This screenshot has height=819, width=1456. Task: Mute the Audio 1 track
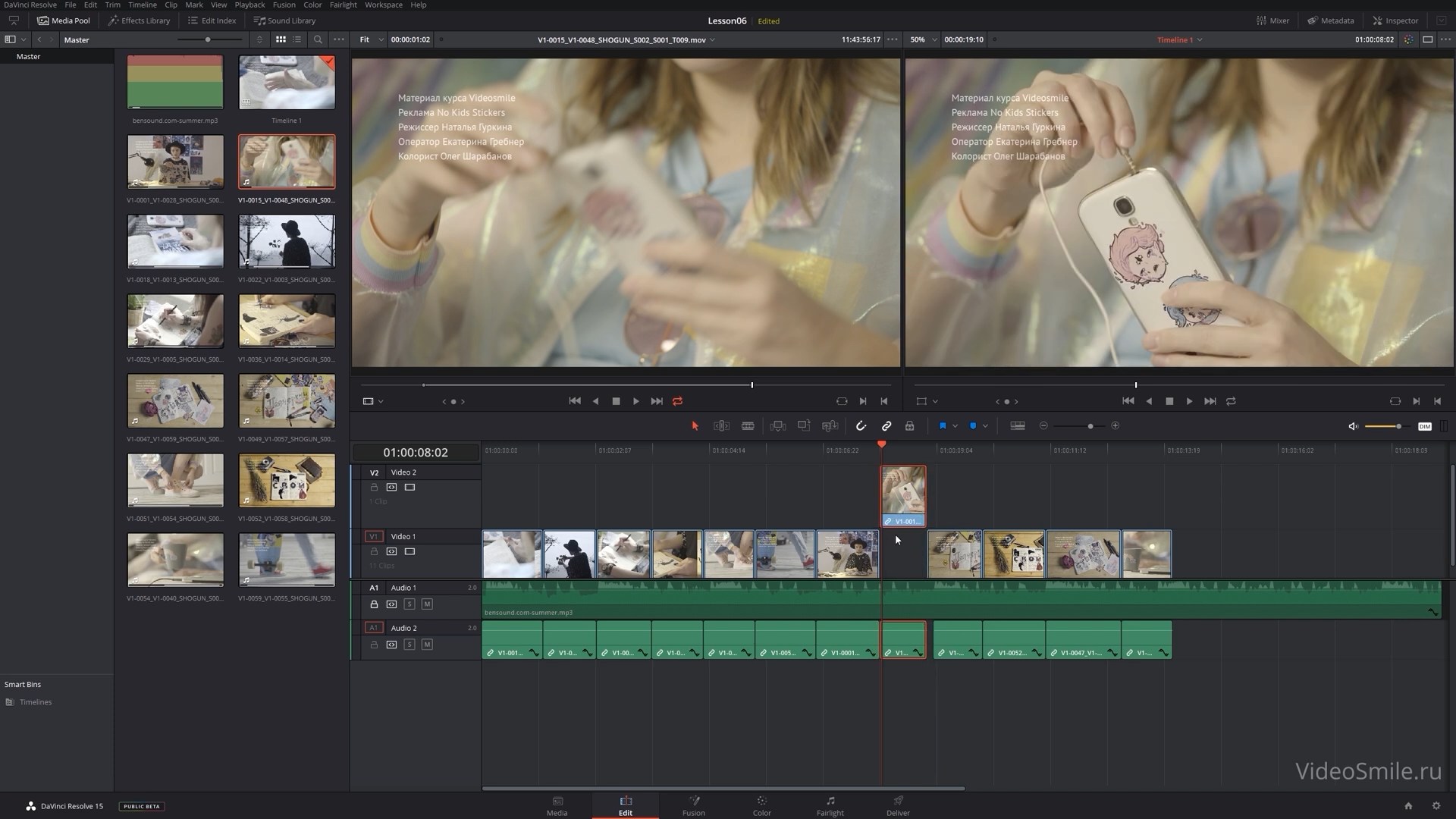pos(427,604)
